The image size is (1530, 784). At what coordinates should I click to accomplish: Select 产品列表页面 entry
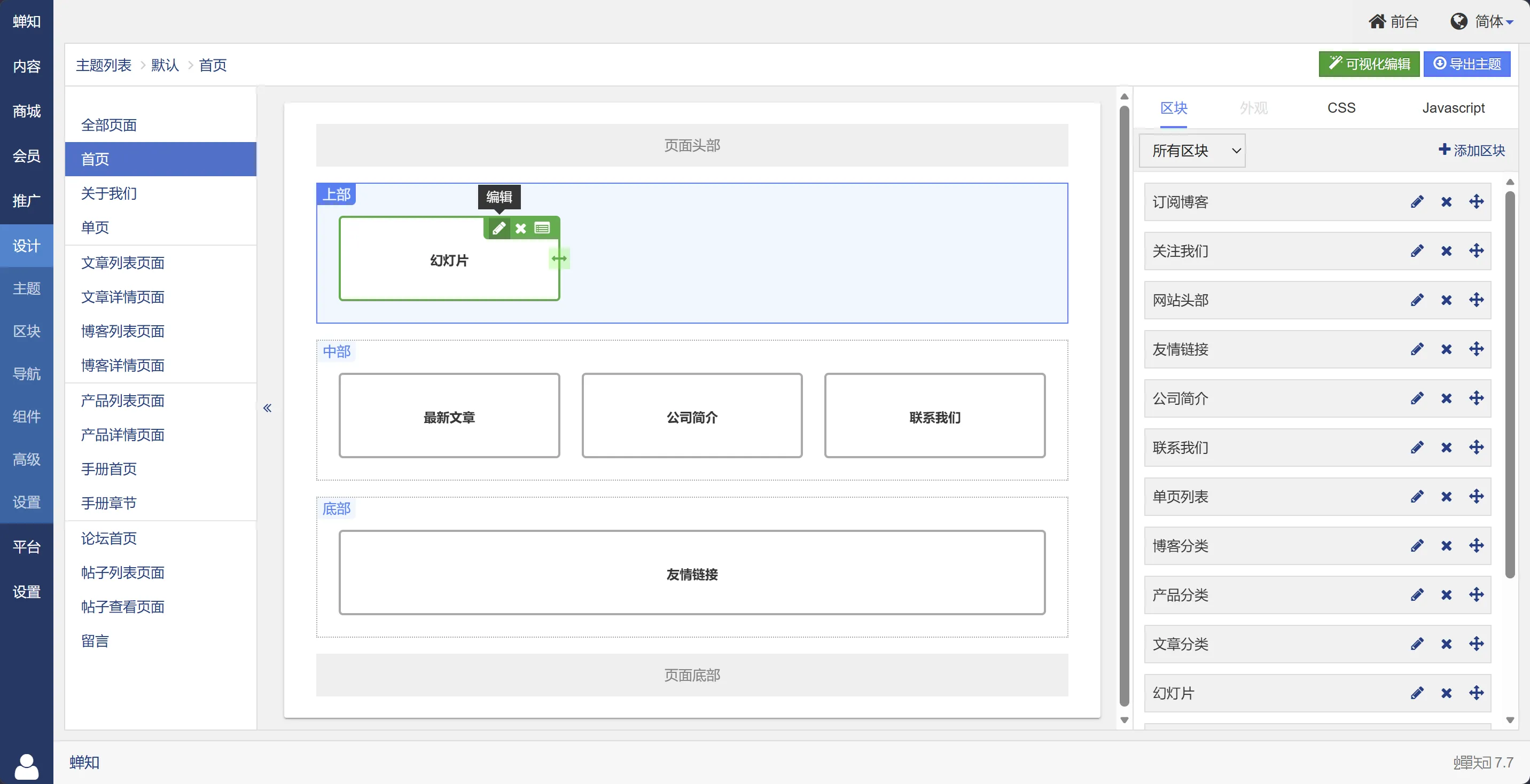(160, 401)
